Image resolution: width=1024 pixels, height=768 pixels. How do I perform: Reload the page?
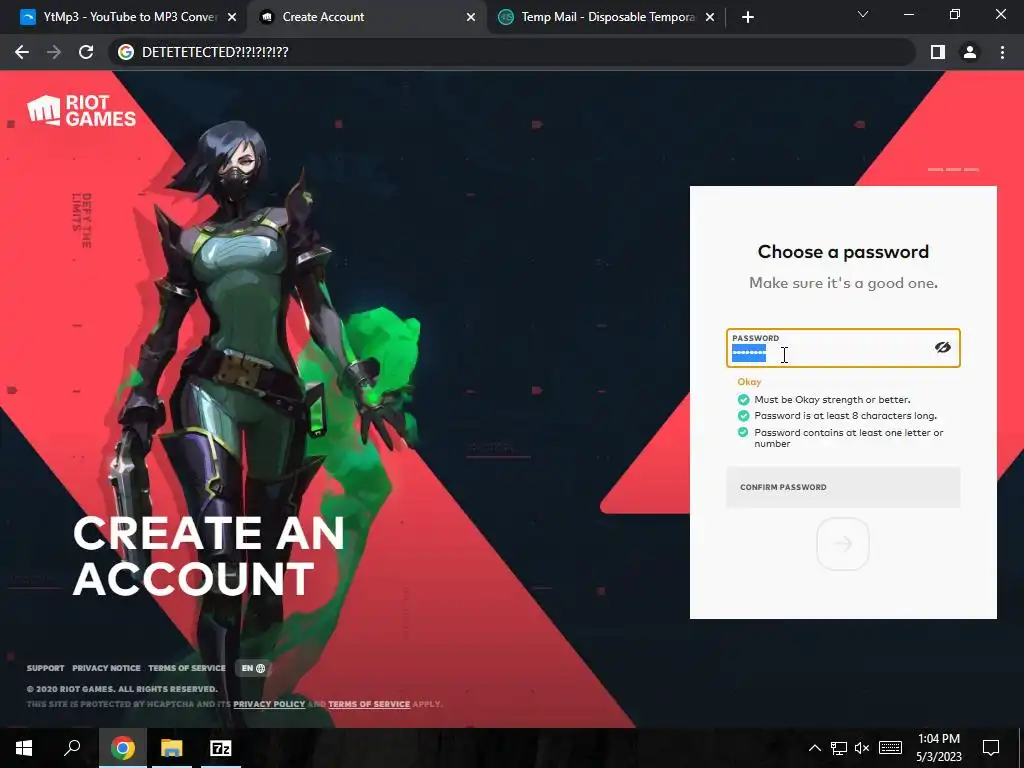pos(86,52)
